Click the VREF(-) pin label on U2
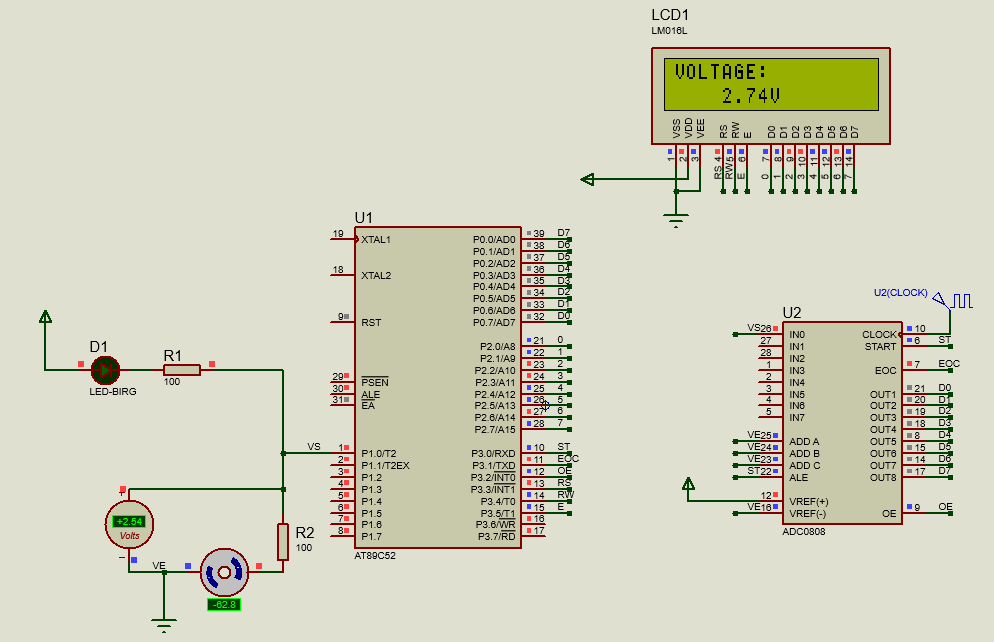This screenshot has height=642, width=994. [808, 513]
